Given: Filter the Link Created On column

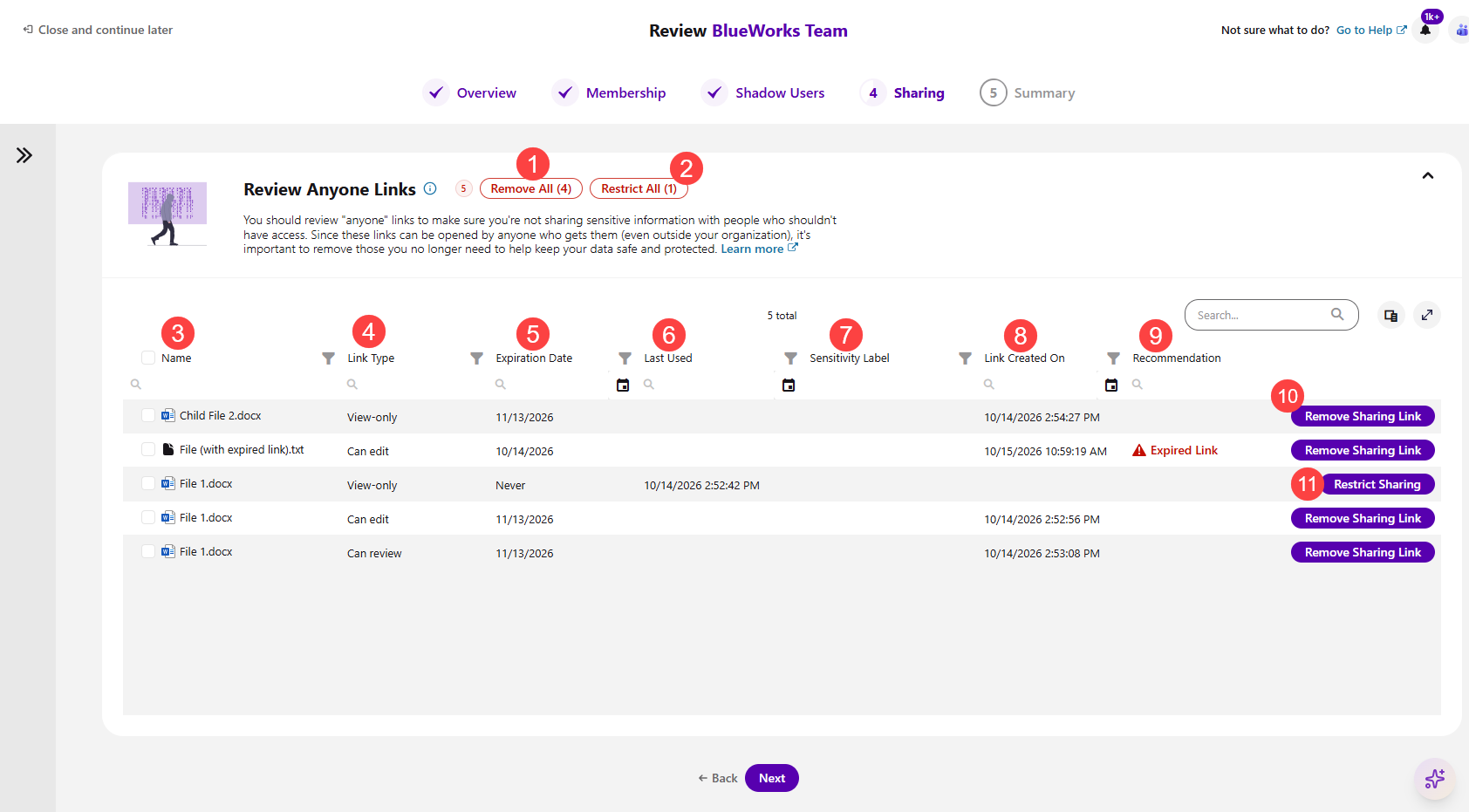Looking at the screenshot, I should [966, 358].
